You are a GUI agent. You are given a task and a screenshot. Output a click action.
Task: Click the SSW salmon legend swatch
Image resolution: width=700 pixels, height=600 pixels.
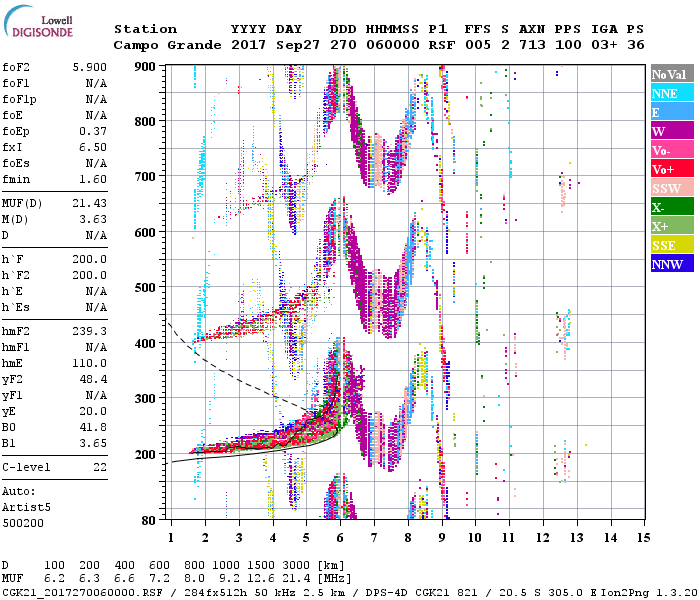(x=672, y=187)
